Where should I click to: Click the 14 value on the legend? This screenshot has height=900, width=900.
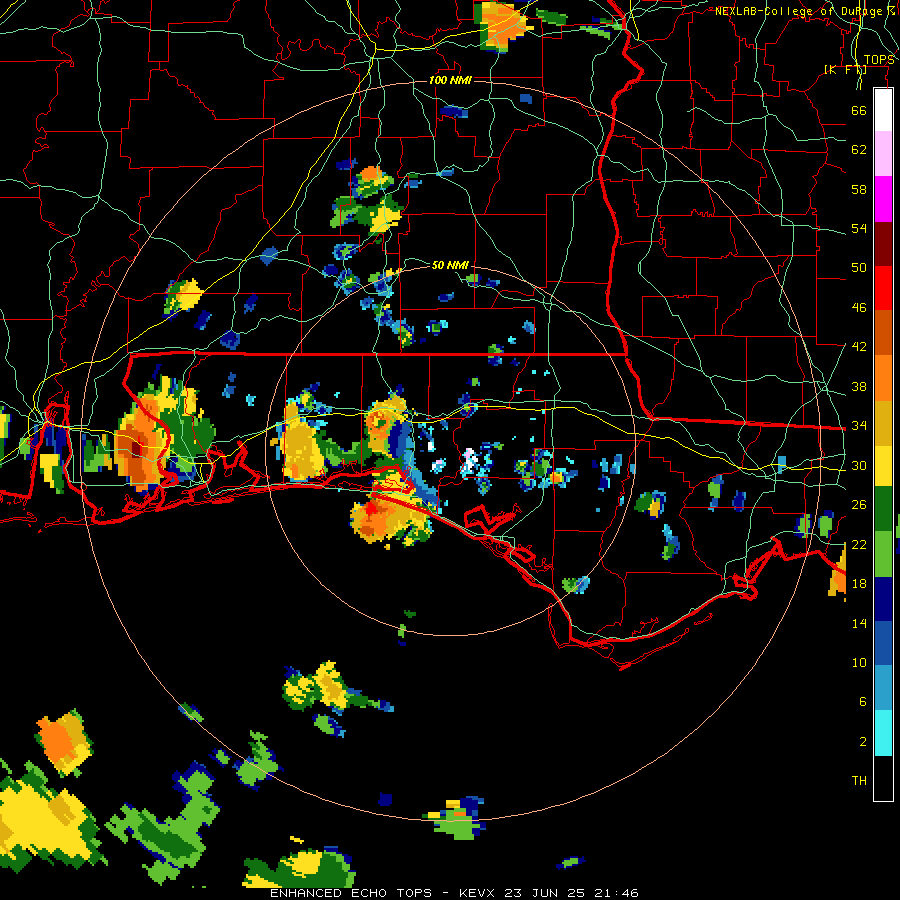[859, 623]
